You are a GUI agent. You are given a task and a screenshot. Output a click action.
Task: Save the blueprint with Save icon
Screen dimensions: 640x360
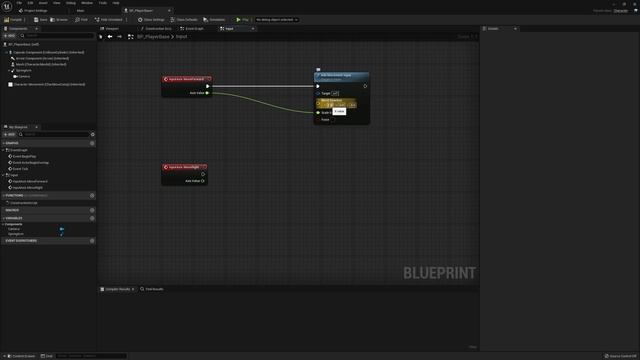click(x=40, y=20)
